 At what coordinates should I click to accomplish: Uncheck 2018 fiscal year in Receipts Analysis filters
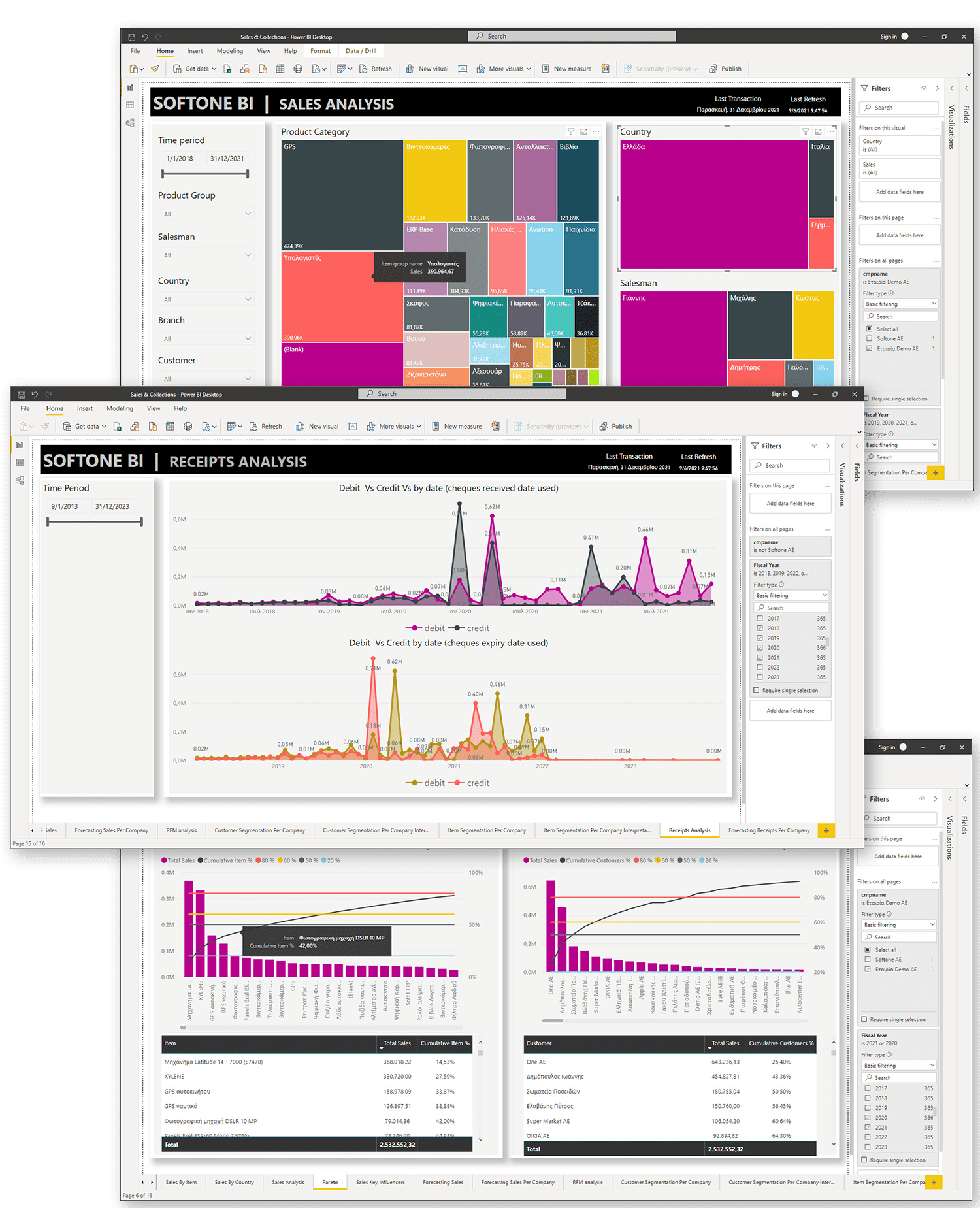coord(759,628)
